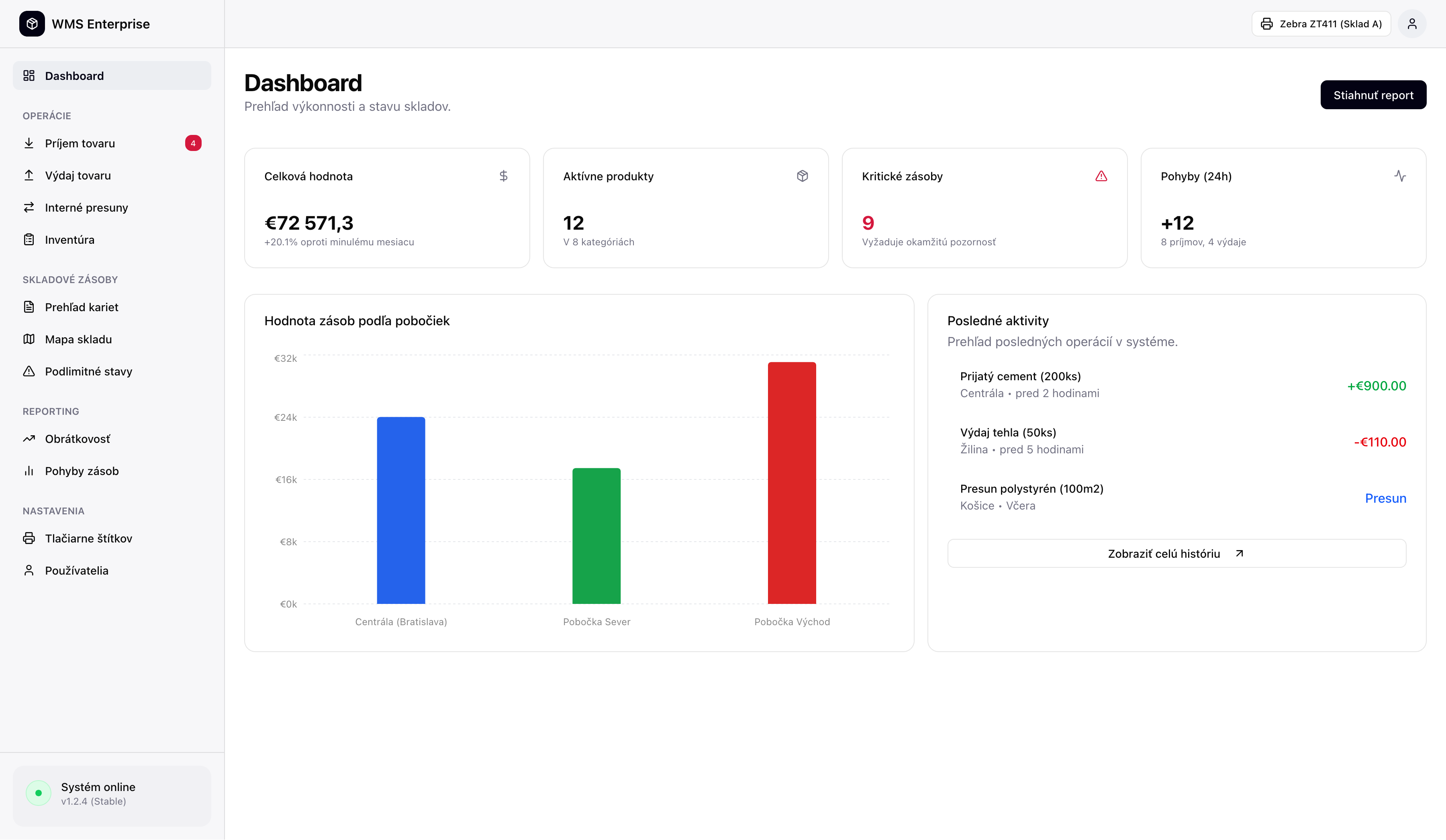Open the Zebra ZT411 printer selector

coord(1321,24)
